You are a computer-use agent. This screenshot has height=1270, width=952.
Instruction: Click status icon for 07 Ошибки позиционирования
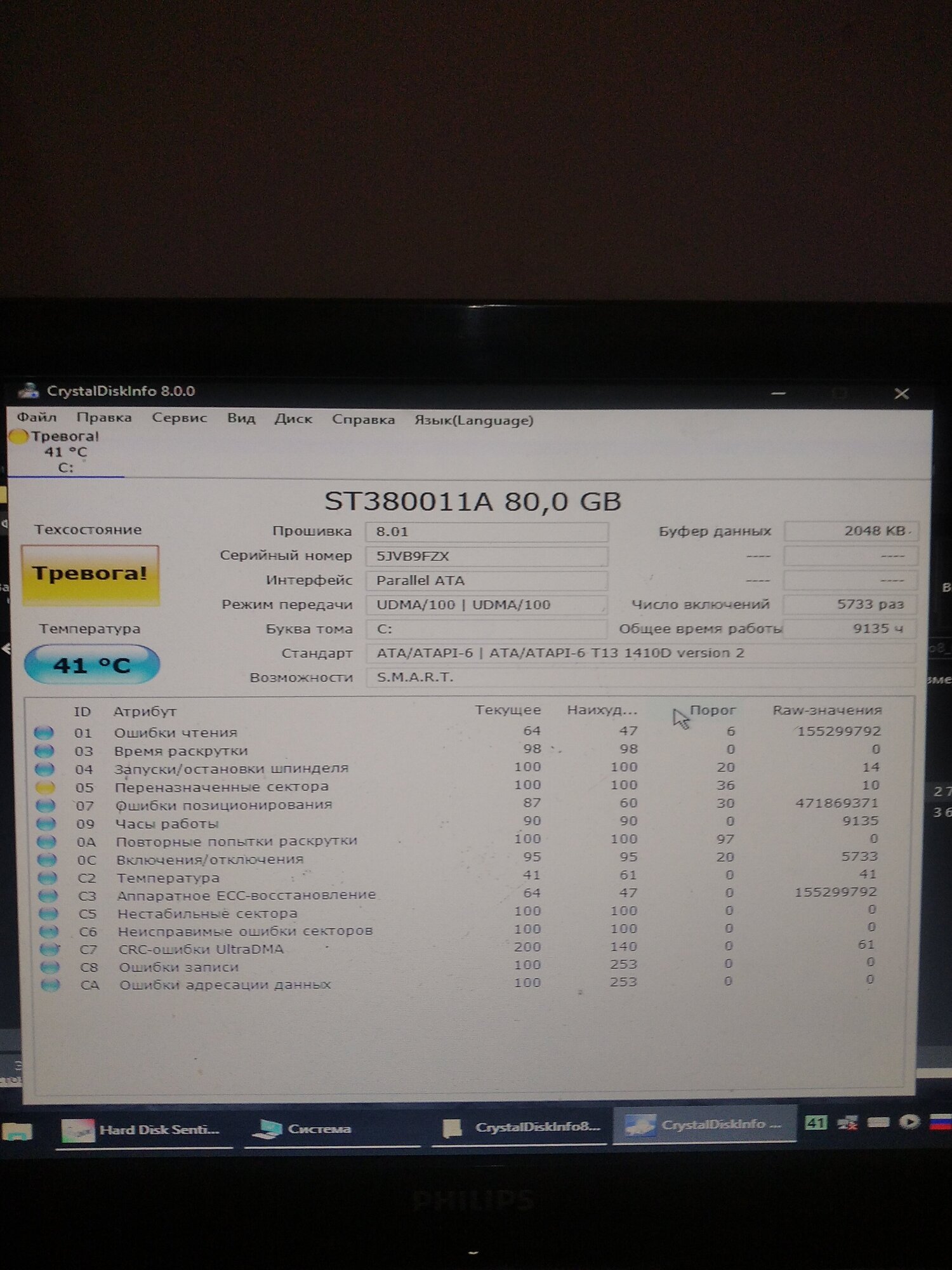pyautogui.click(x=46, y=805)
